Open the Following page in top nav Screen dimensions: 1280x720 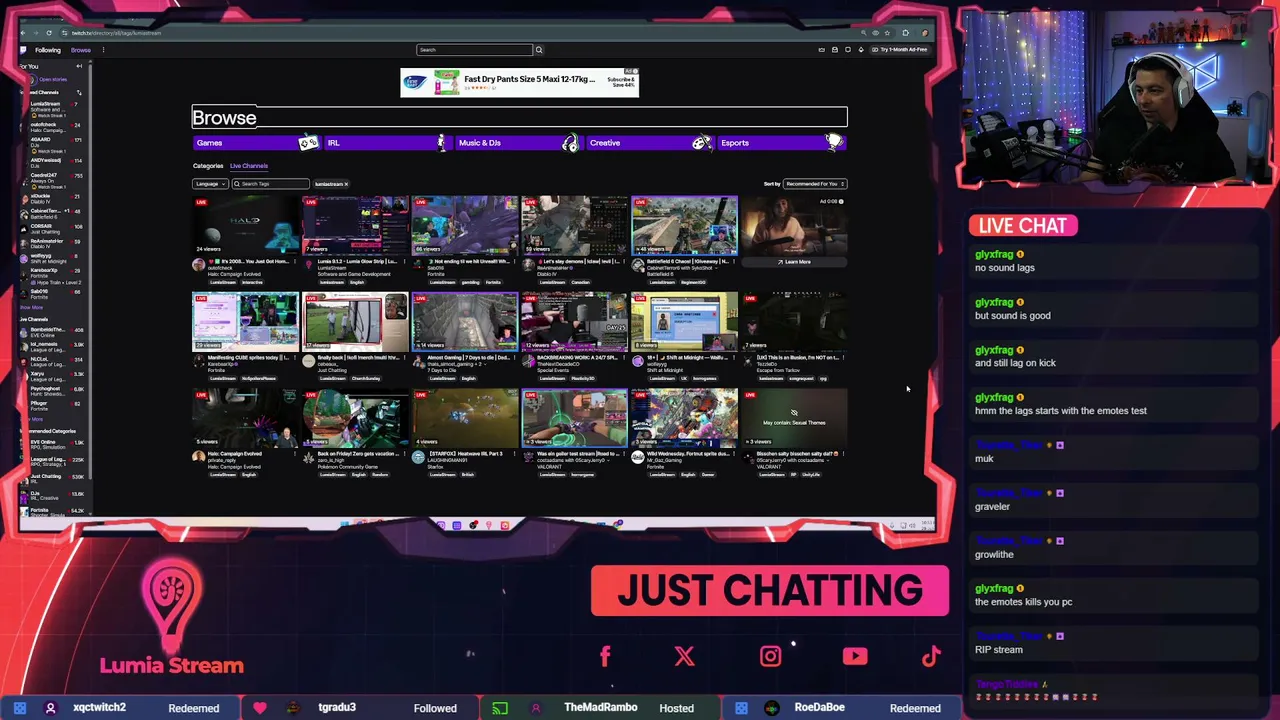[48, 50]
